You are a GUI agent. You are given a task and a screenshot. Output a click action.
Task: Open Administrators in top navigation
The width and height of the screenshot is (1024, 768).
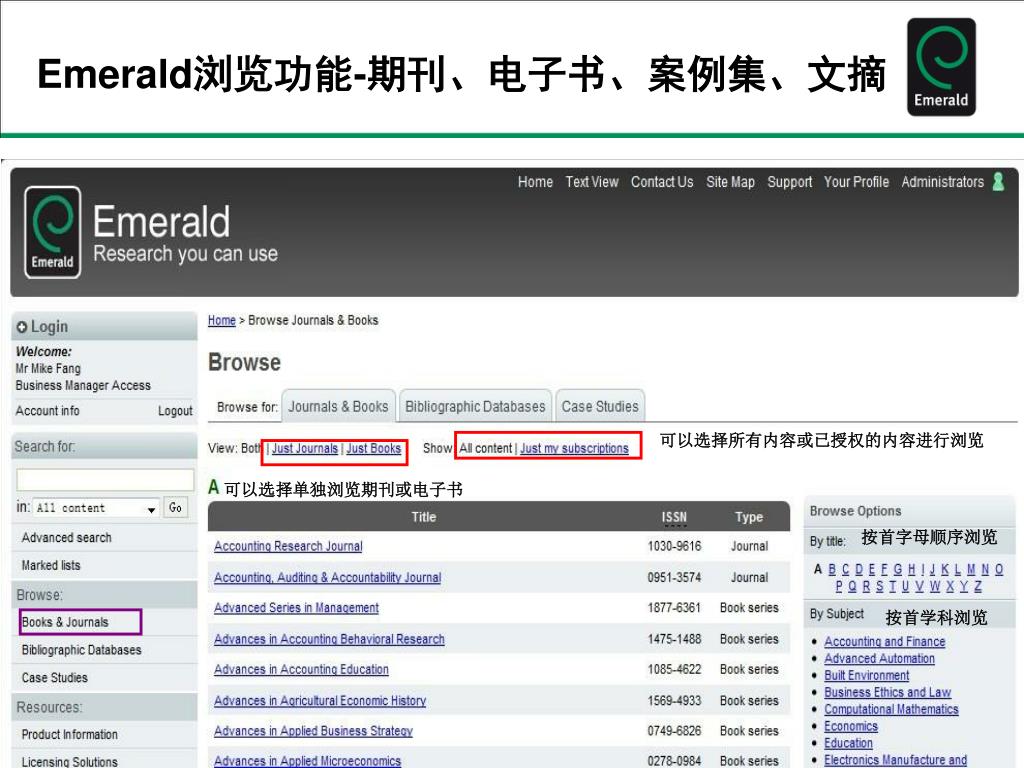pyautogui.click(x=942, y=182)
